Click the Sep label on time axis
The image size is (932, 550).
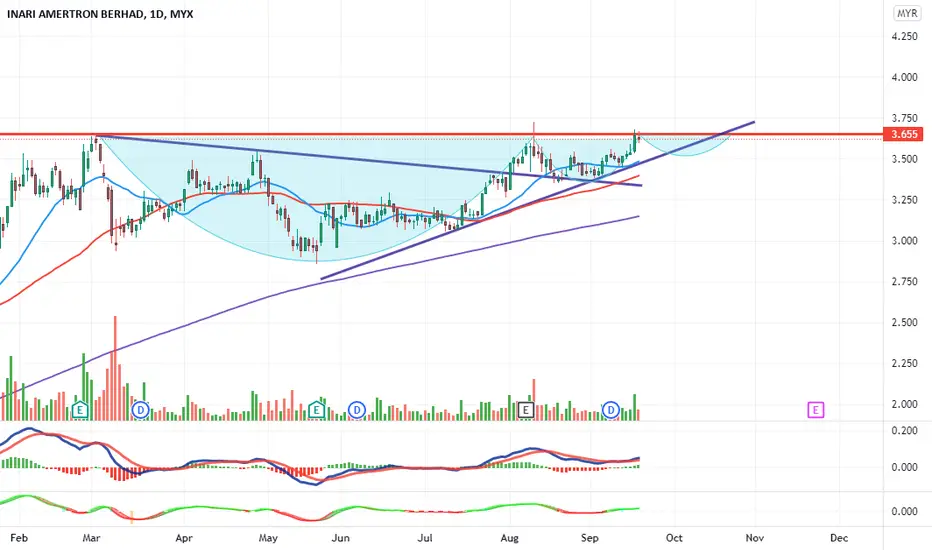[x=589, y=538]
